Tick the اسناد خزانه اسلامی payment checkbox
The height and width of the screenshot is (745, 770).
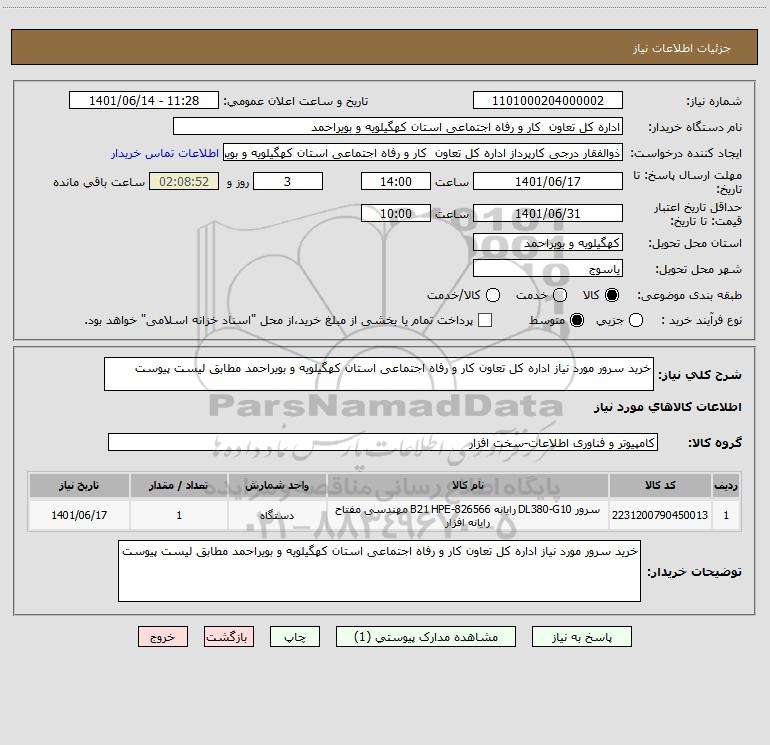click(485, 320)
